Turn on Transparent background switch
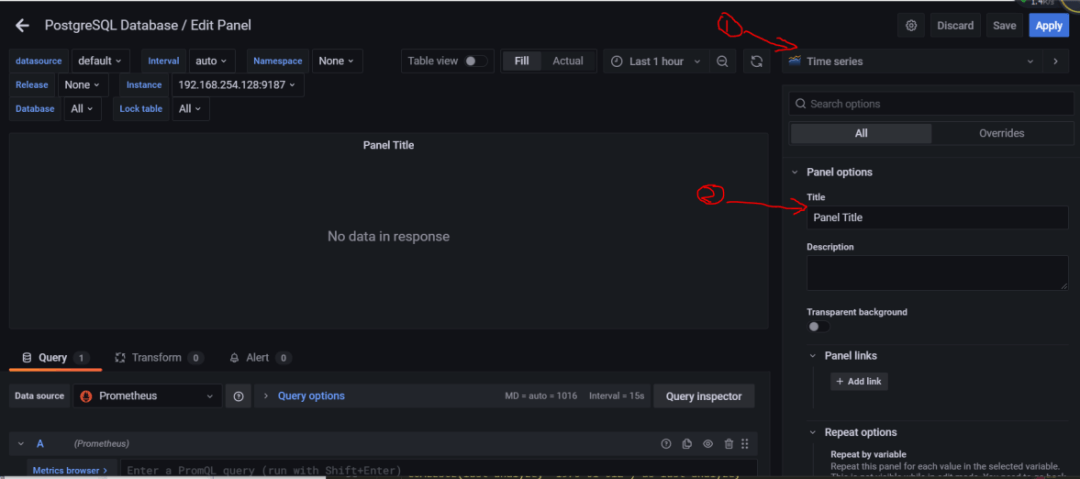Screen dimensions: 1080x479 (x=818, y=326)
